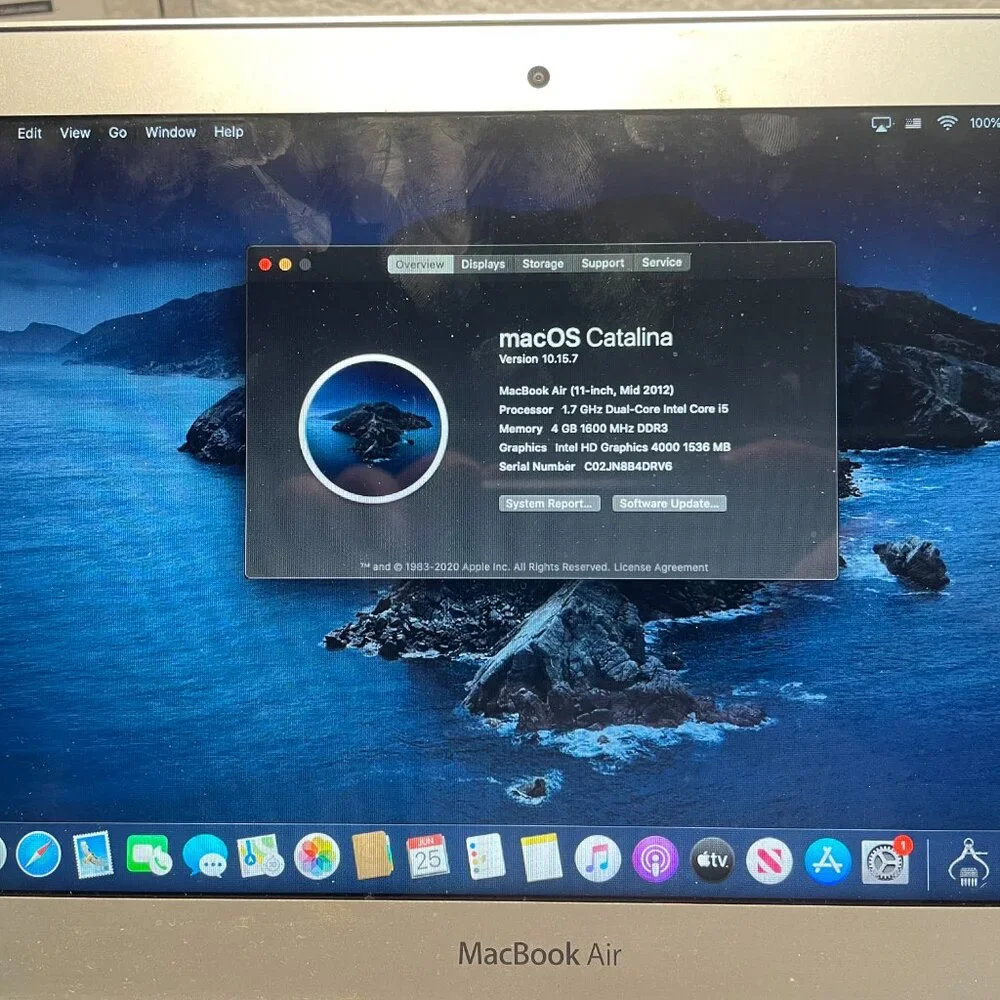
Task: Click the AirPlay display menu icon
Action: (881, 124)
